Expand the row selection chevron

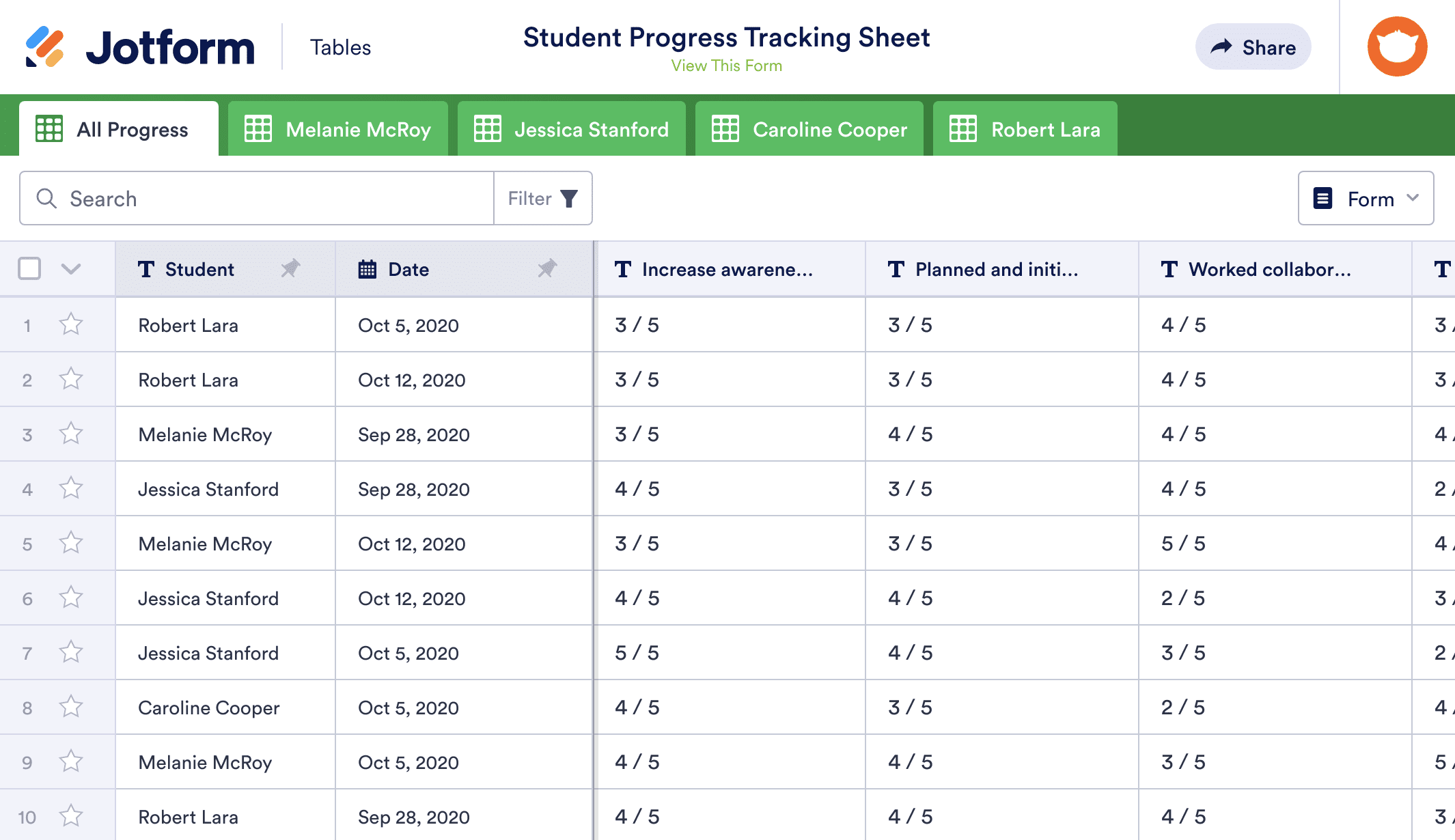pos(71,268)
